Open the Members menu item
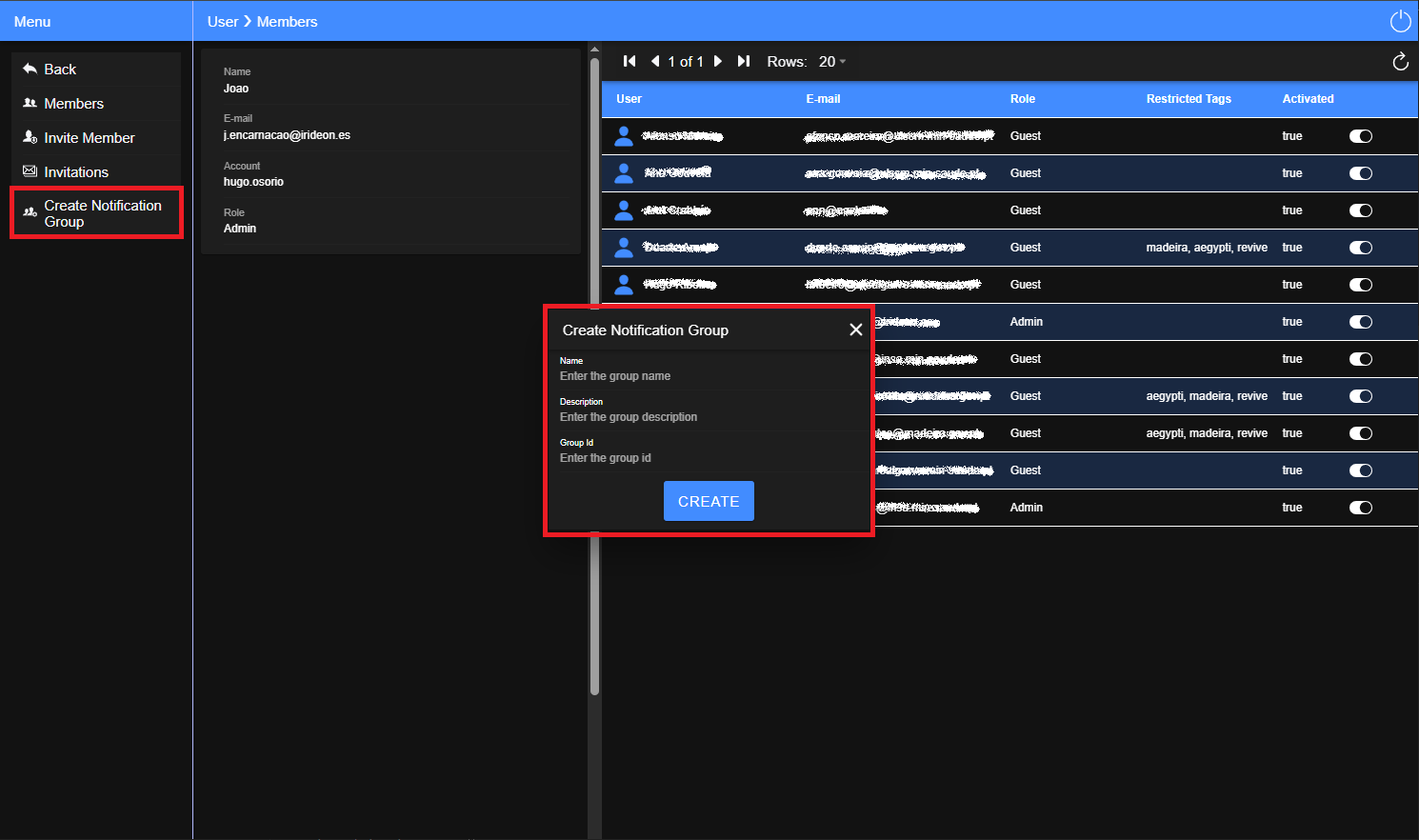The image size is (1419, 840). tap(96, 103)
